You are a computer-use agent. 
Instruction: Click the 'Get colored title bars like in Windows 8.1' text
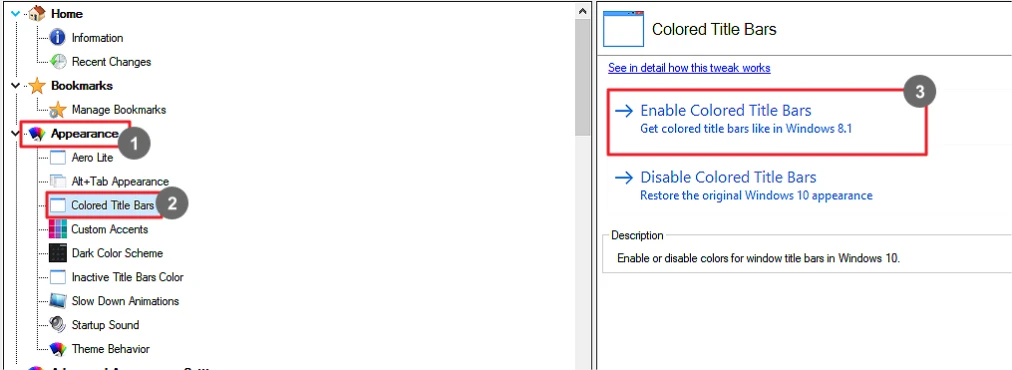coord(746,128)
